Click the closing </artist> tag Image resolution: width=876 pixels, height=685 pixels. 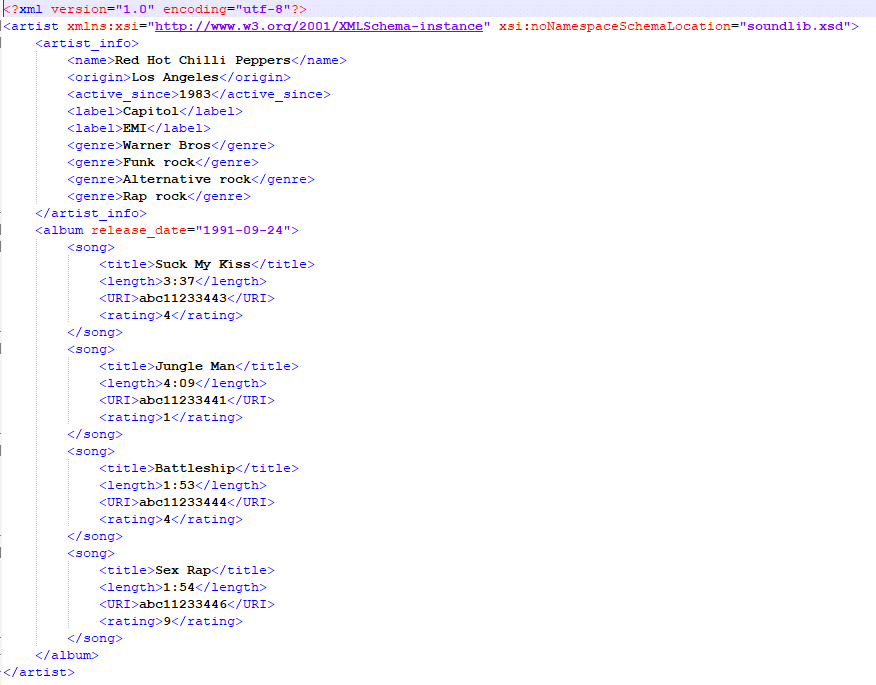(x=39, y=672)
